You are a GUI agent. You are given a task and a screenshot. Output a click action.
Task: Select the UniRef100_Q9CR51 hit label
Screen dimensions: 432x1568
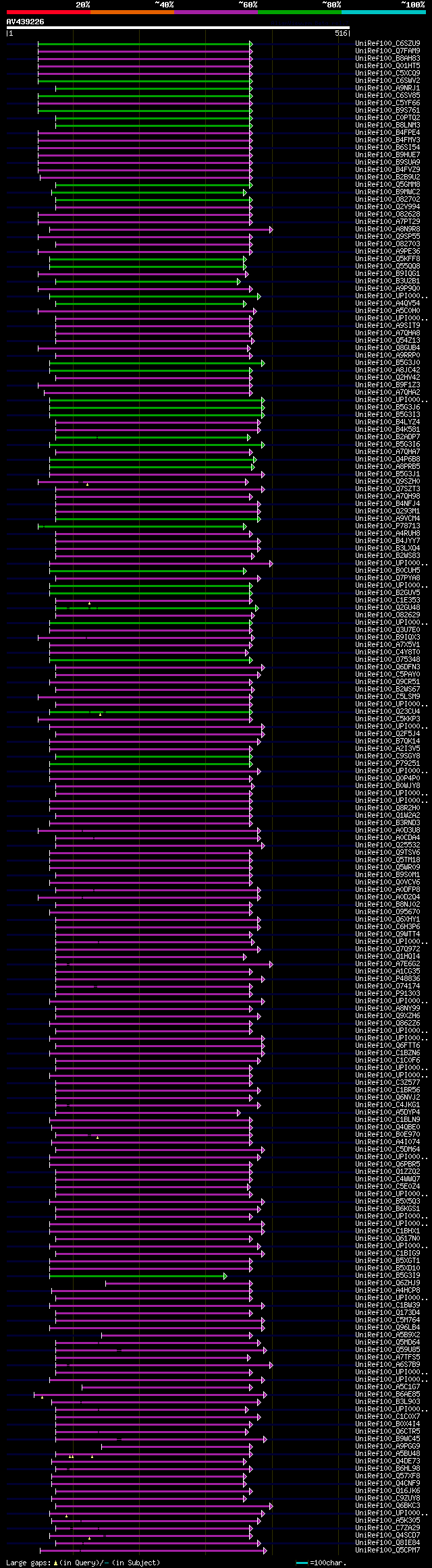pyautogui.click(x=387, y=682)
